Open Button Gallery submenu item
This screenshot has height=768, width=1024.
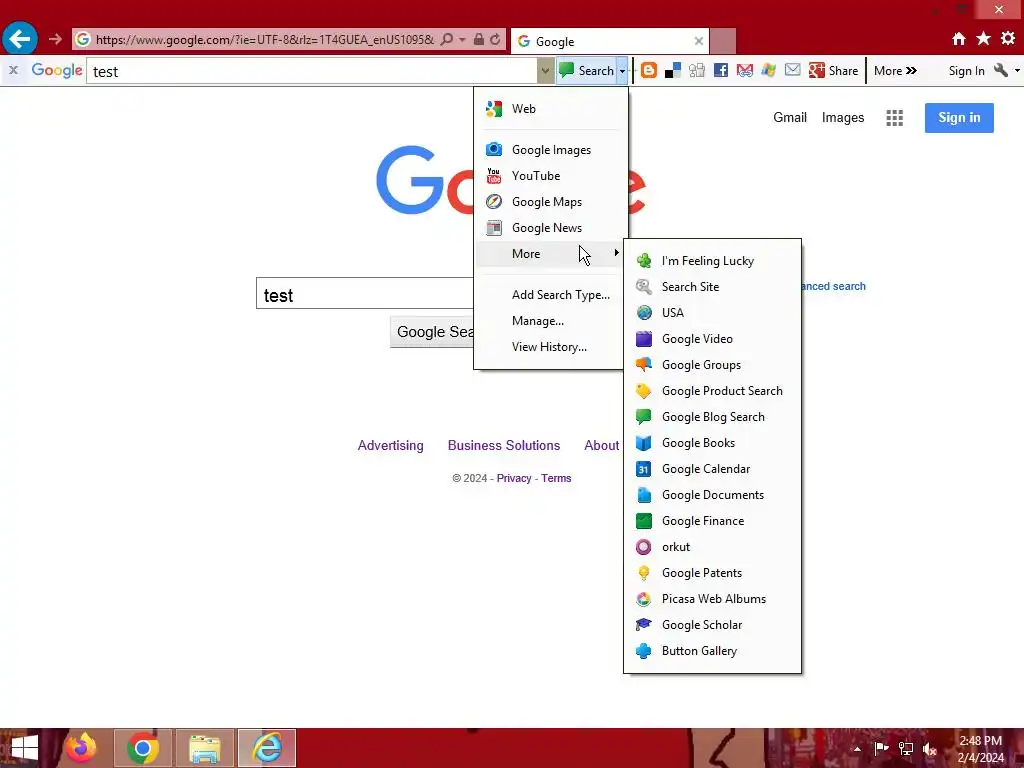712,651
